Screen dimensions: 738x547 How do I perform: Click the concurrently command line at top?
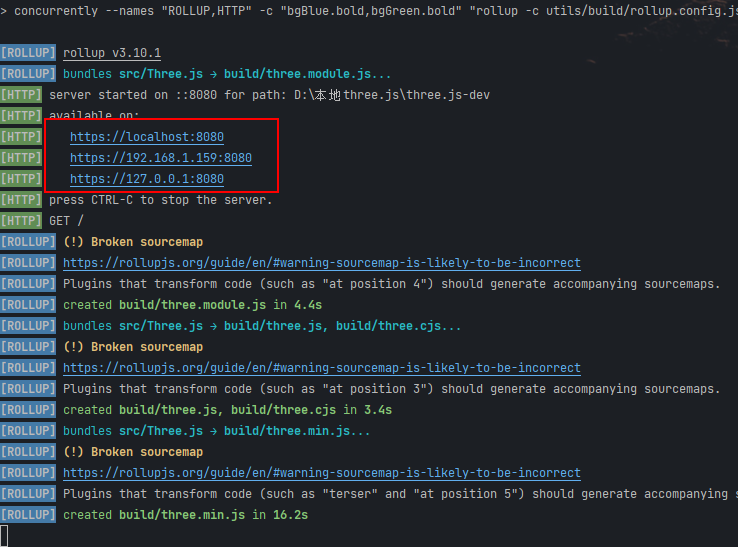coord(369,11)
